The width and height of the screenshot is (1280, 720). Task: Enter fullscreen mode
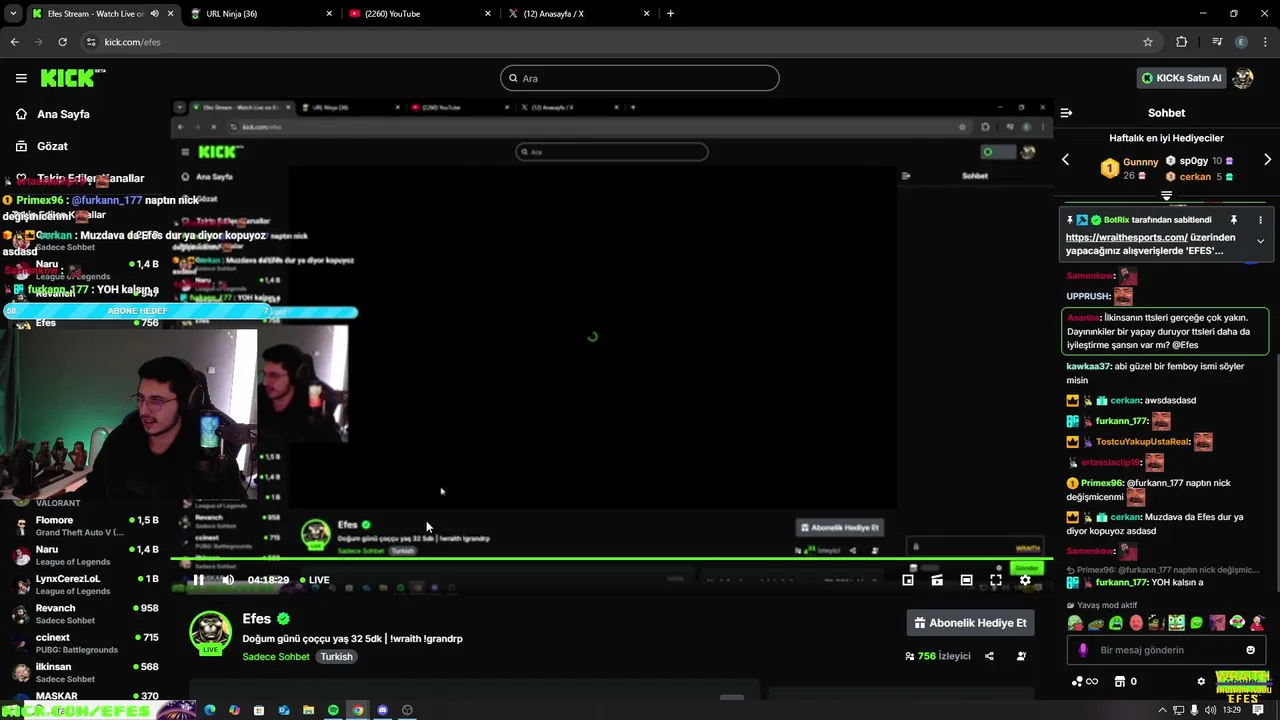click(x=996, y=580)
